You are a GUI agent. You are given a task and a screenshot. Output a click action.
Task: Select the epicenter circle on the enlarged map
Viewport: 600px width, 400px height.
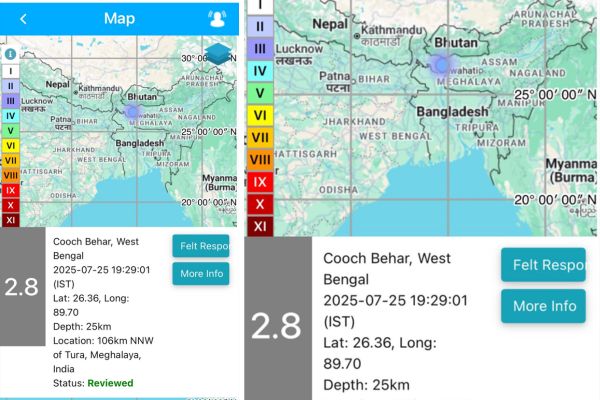tap(441, 65)
